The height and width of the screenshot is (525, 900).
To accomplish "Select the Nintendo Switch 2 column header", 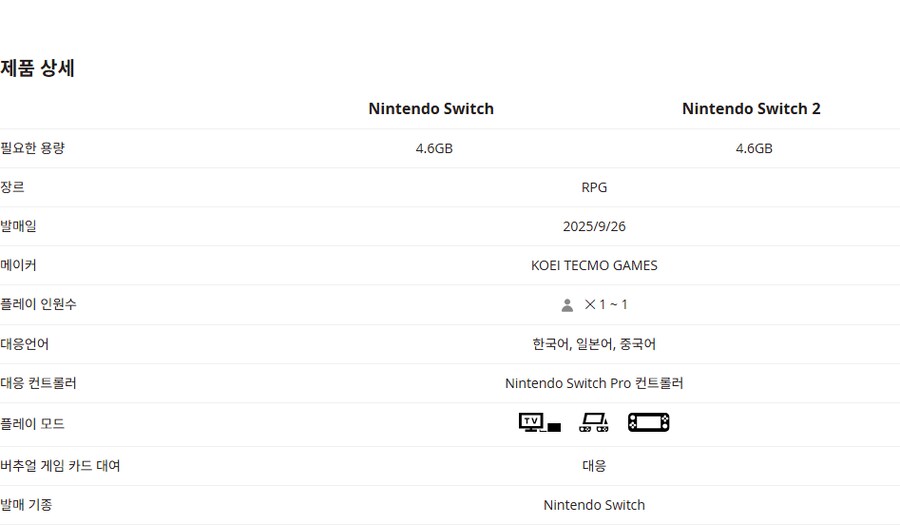I will pyautogui.click(x=751, y=108).
